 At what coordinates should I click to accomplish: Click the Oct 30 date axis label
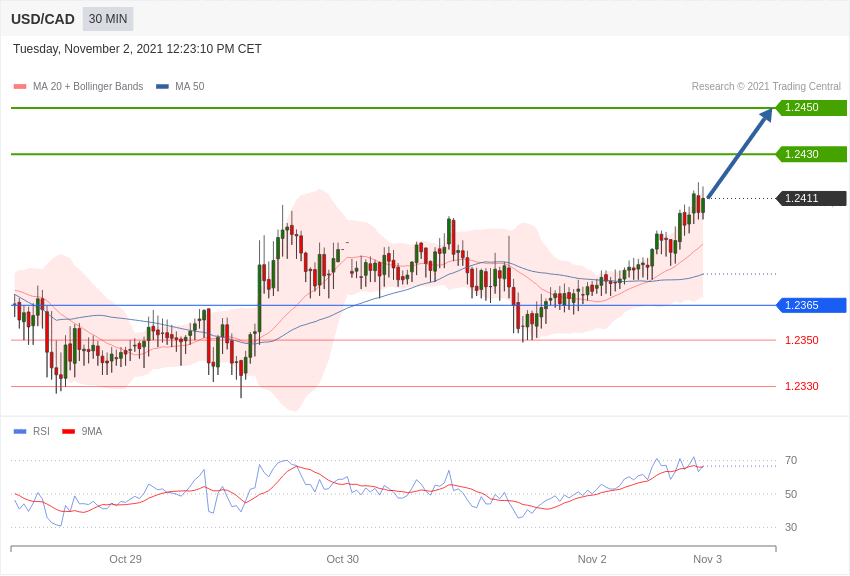point(342,559)
